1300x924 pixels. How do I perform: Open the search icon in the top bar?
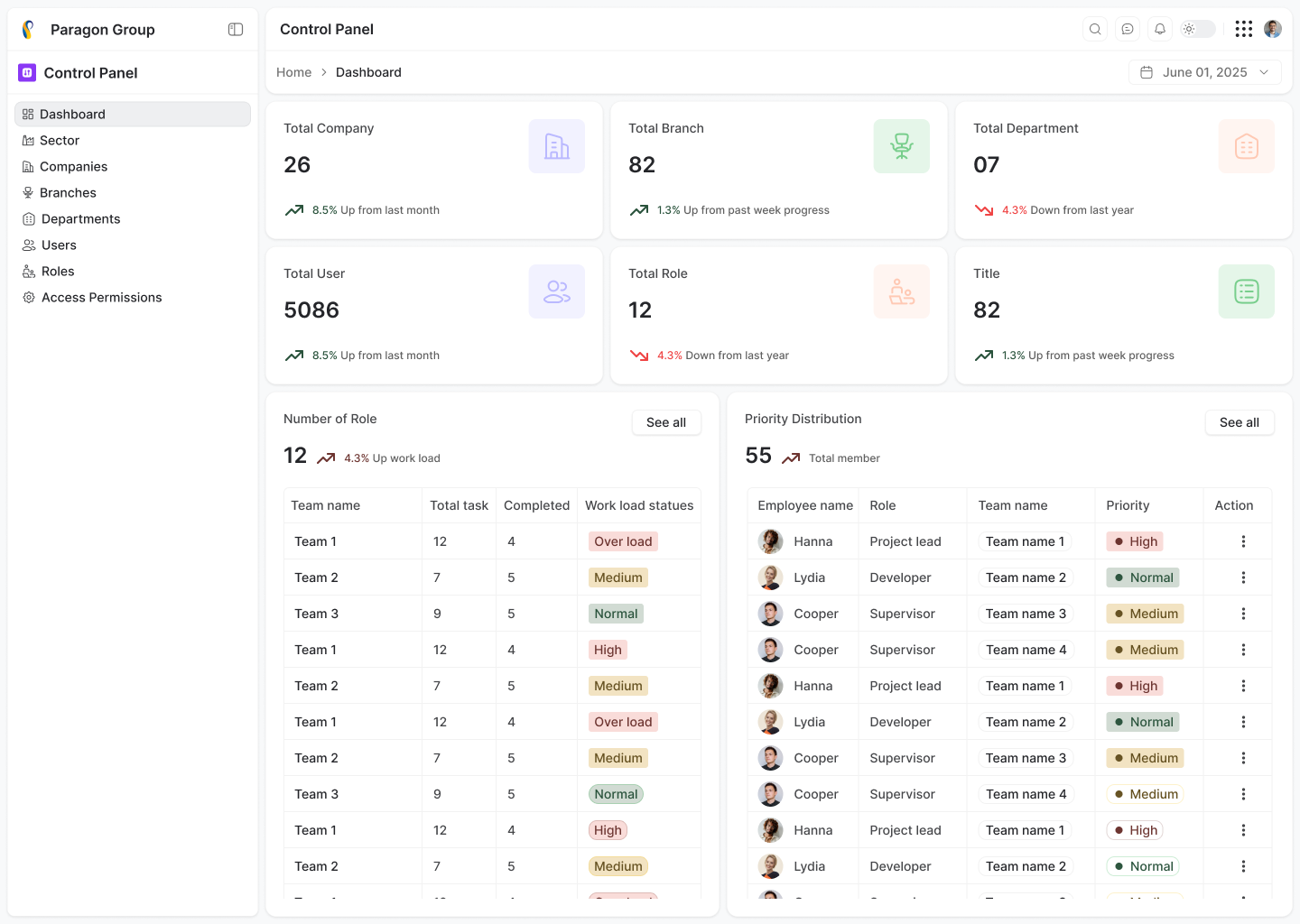1095,28
